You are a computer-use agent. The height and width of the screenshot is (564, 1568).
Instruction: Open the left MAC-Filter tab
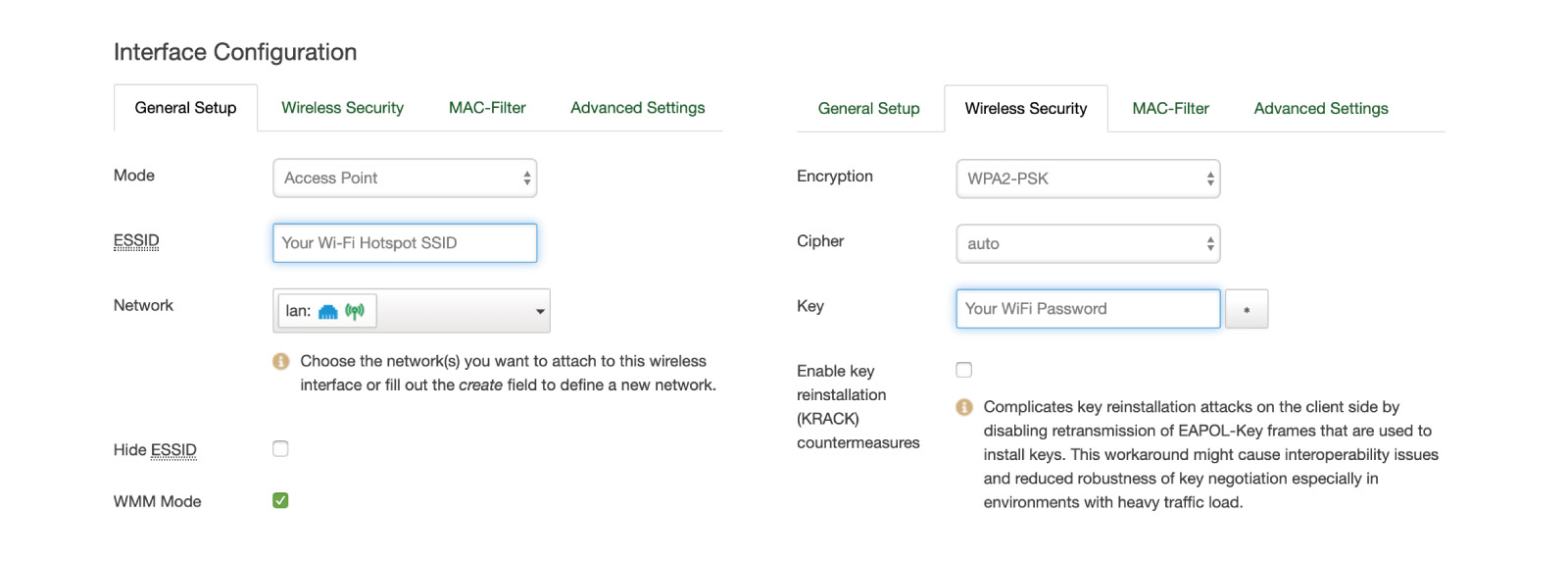click(487, 108)
